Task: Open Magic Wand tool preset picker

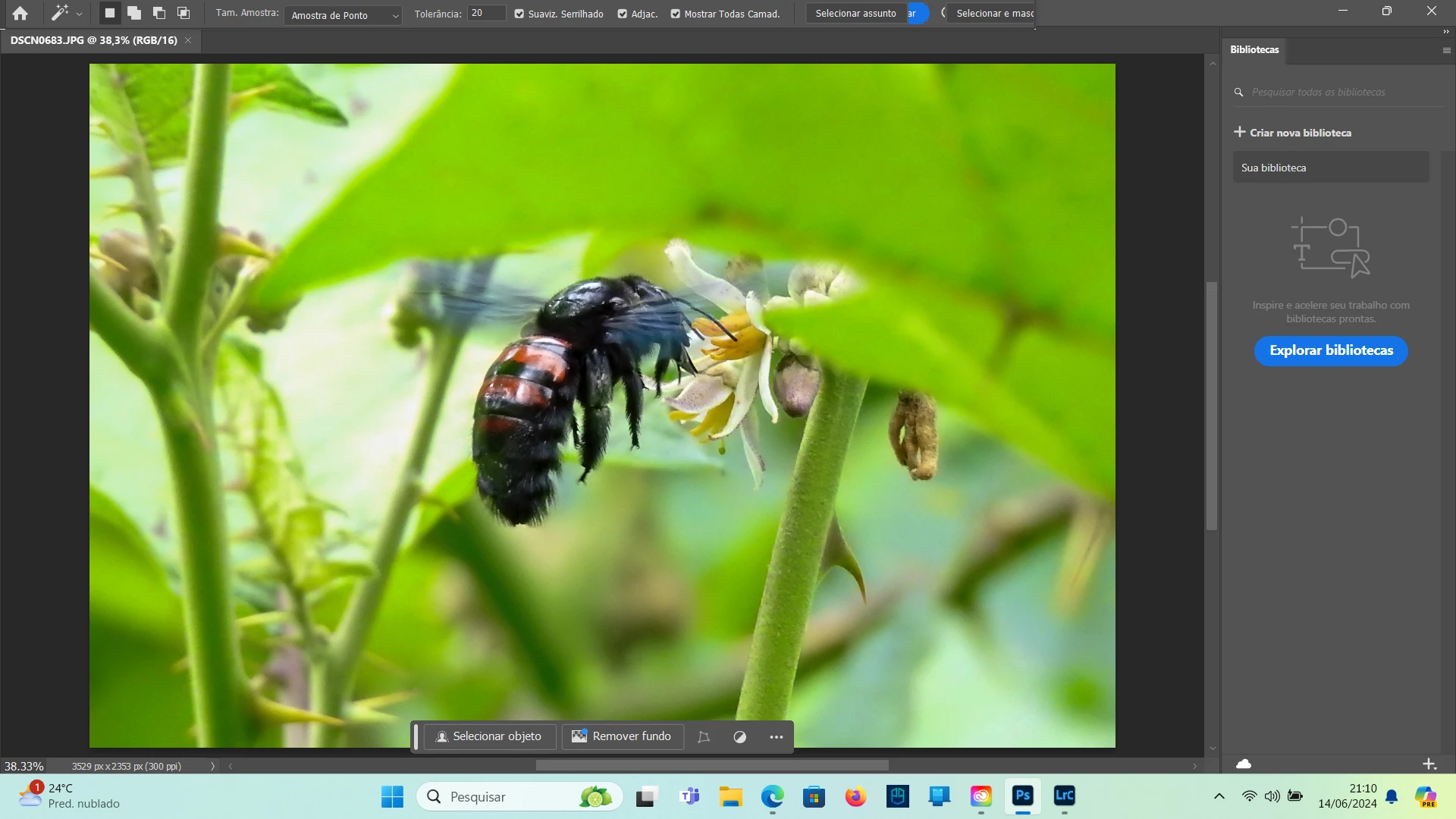Action: click(67, 13)
